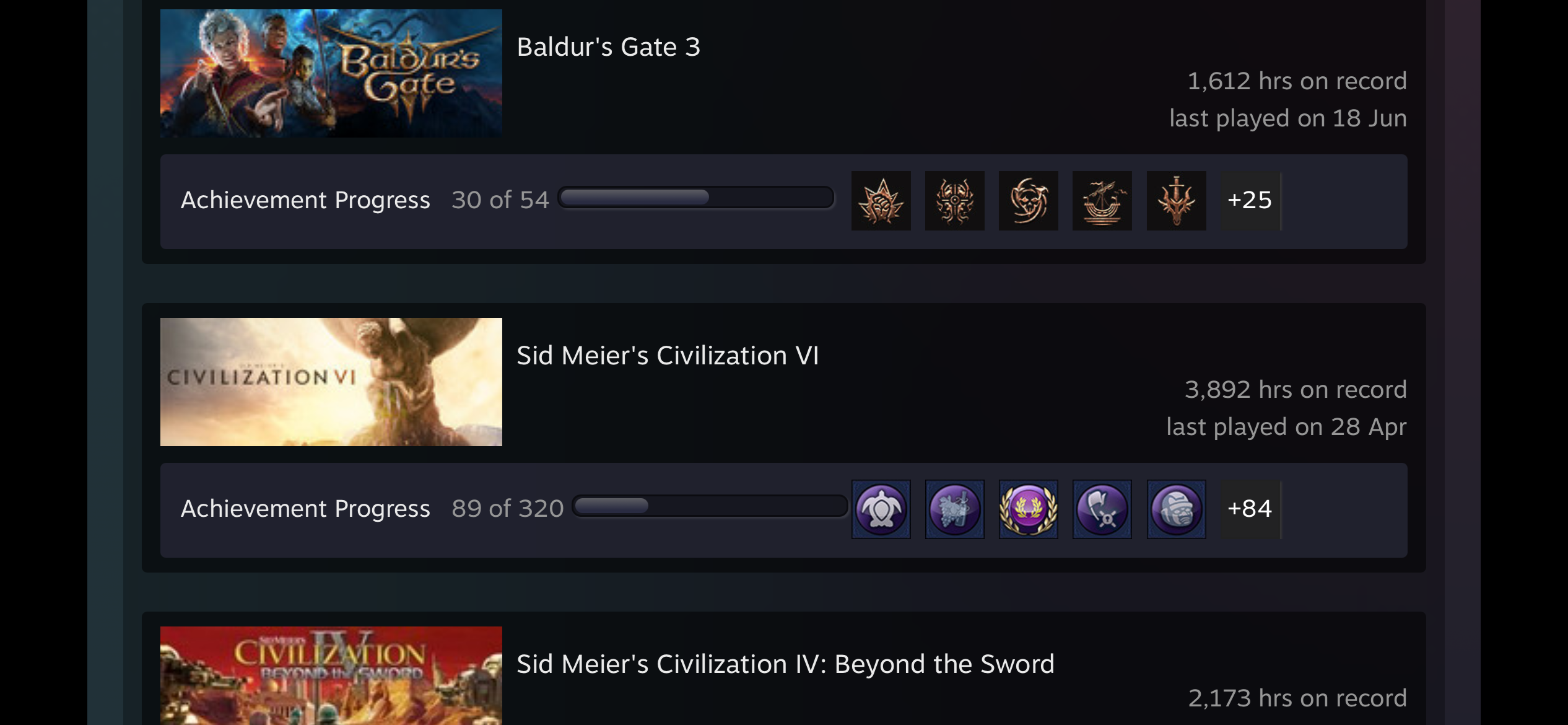This screenshot has height=725, width=1568.
Task: Click the second Civilization VI purple achievement icon
Action: tap(954, 509)
